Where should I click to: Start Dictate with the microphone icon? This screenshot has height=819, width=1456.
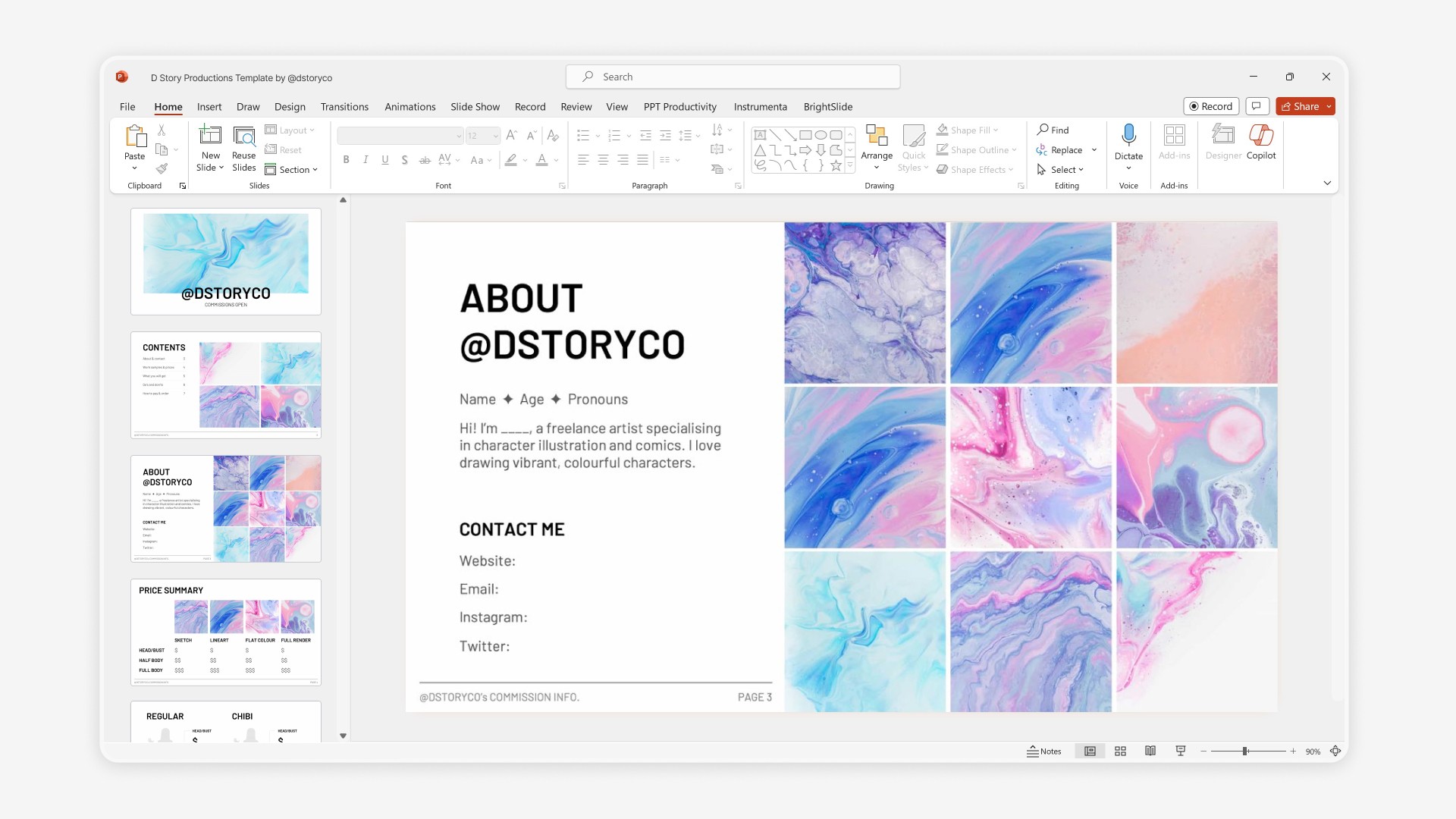coord(1128,136)
